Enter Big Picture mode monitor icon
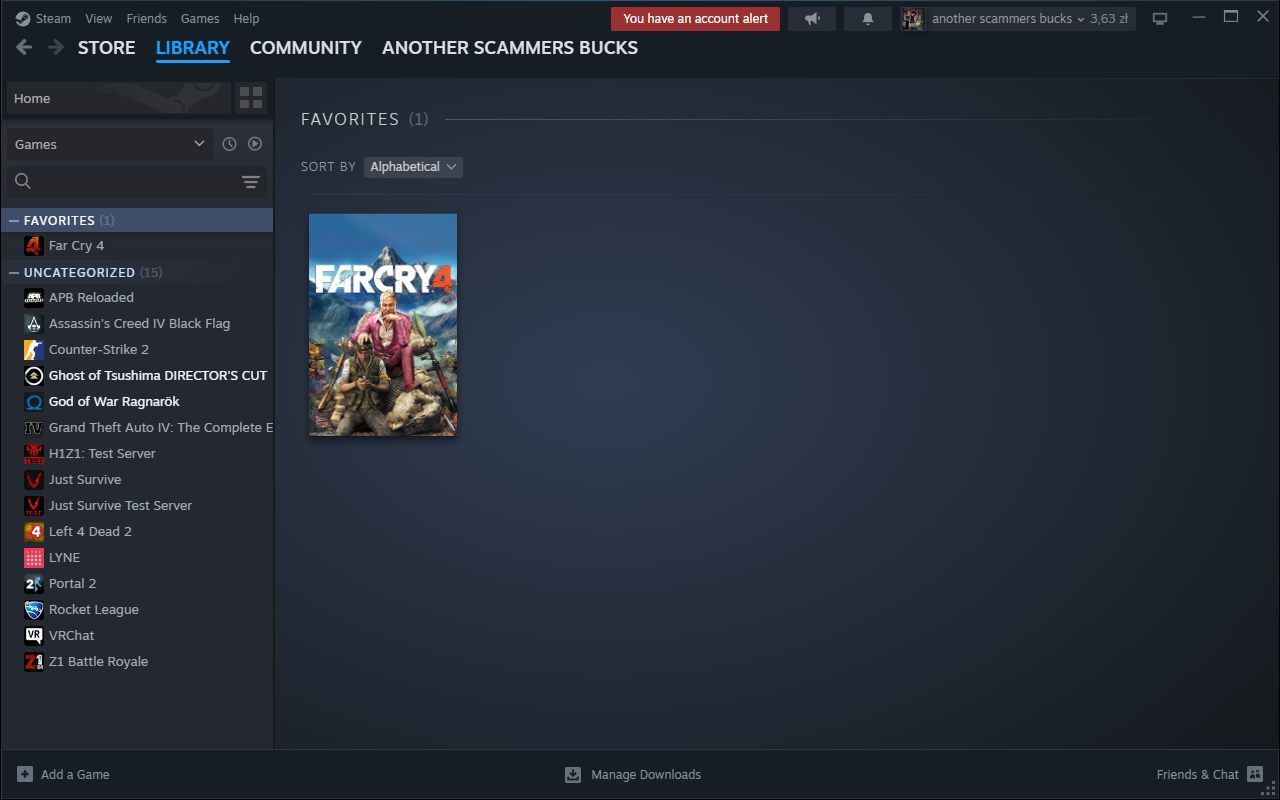The height and width of the screenshot is (800, 1280). tap(1160, 19)
